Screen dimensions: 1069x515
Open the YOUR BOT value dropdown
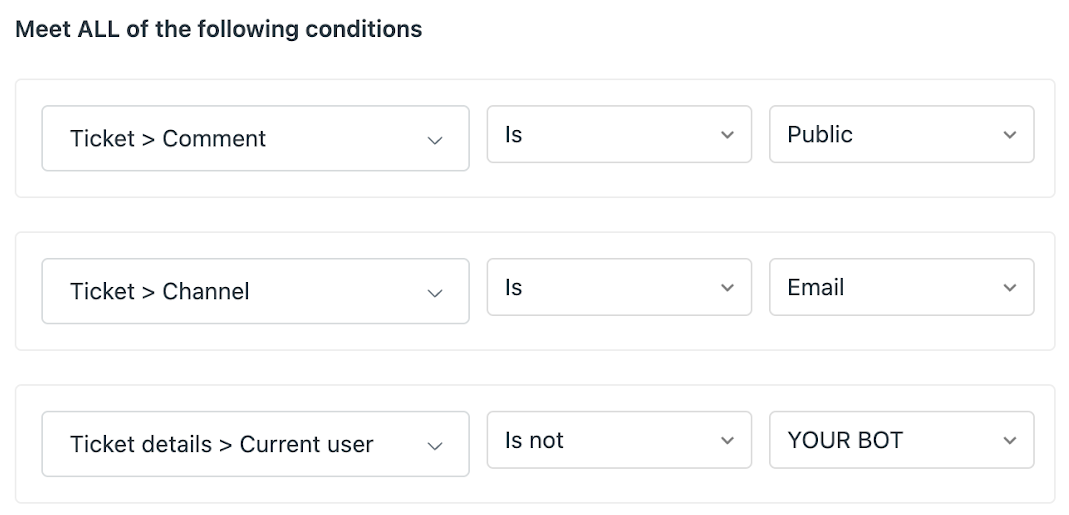click(900, 440)
